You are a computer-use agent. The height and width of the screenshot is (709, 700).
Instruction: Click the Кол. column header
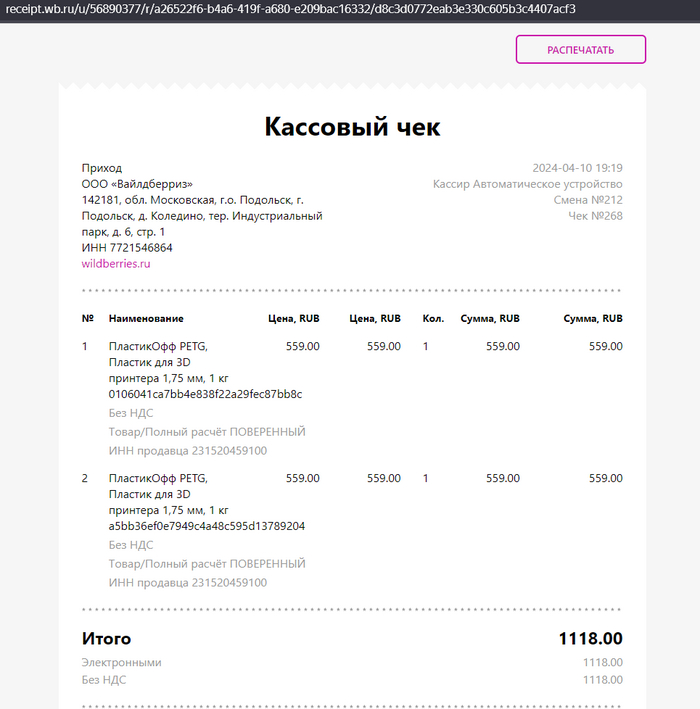tap(433, 319)
